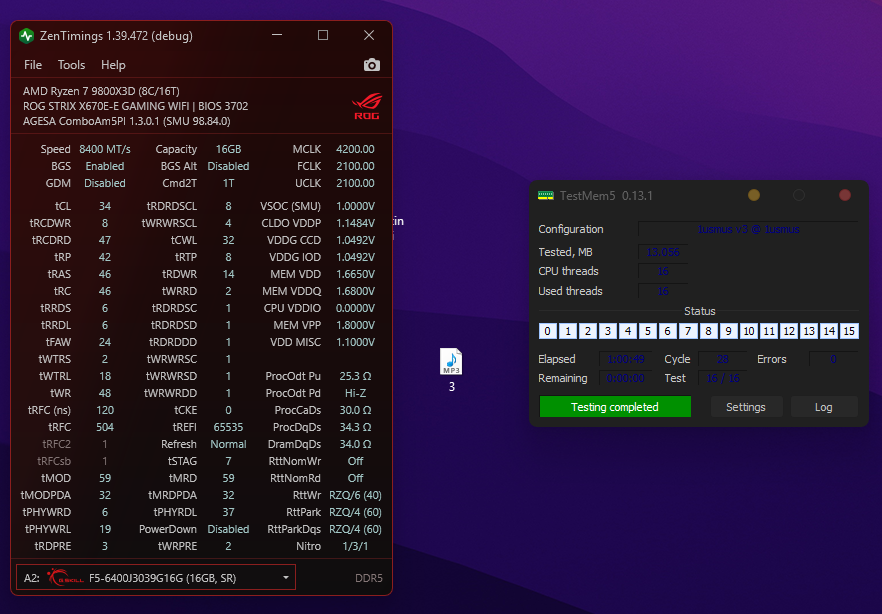Open the Help menu in ZenTimings
The height and width of the screenshot is (614, 882).
tap(113, 65)
